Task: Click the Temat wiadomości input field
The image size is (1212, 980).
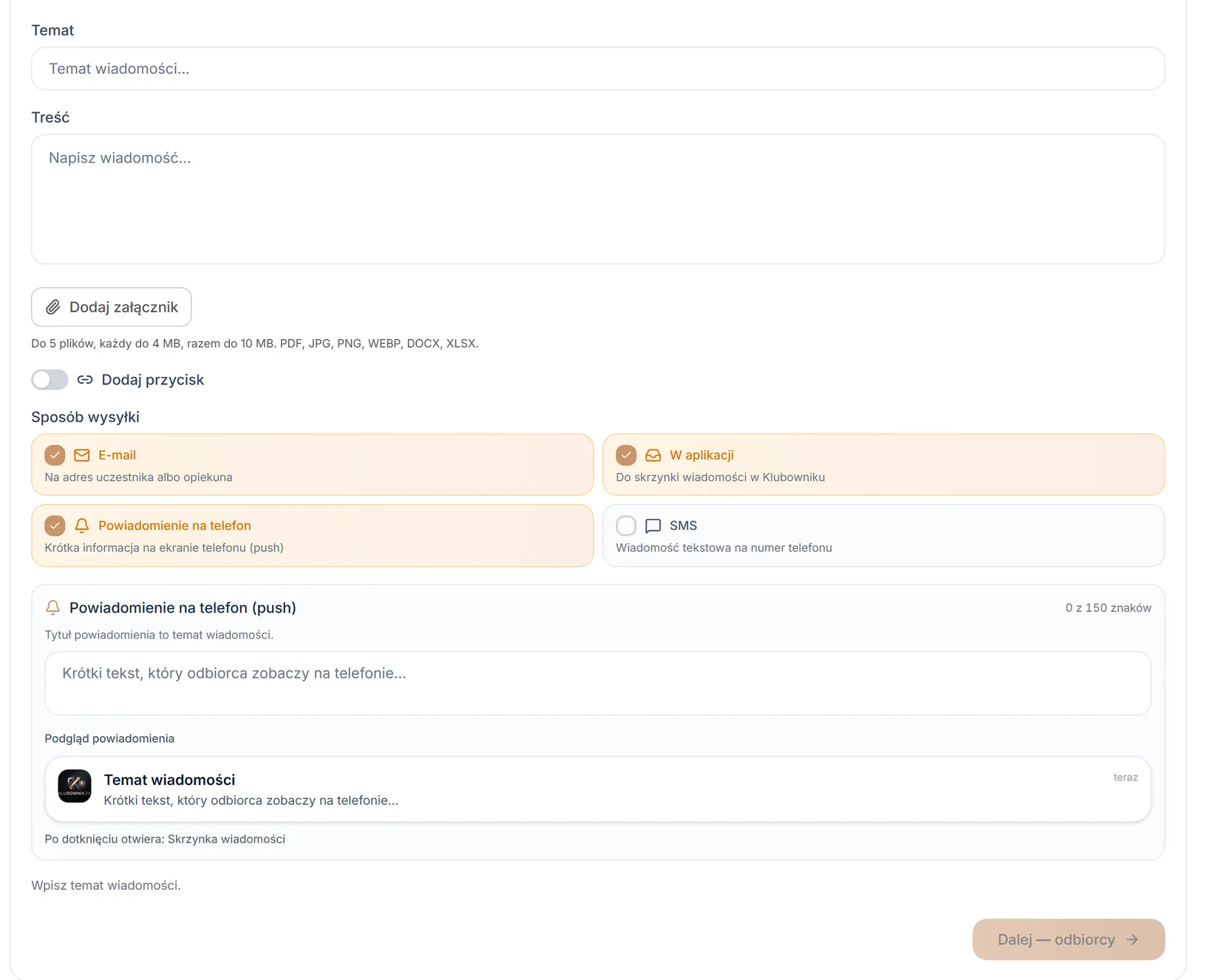Action: tap(598, 69)
